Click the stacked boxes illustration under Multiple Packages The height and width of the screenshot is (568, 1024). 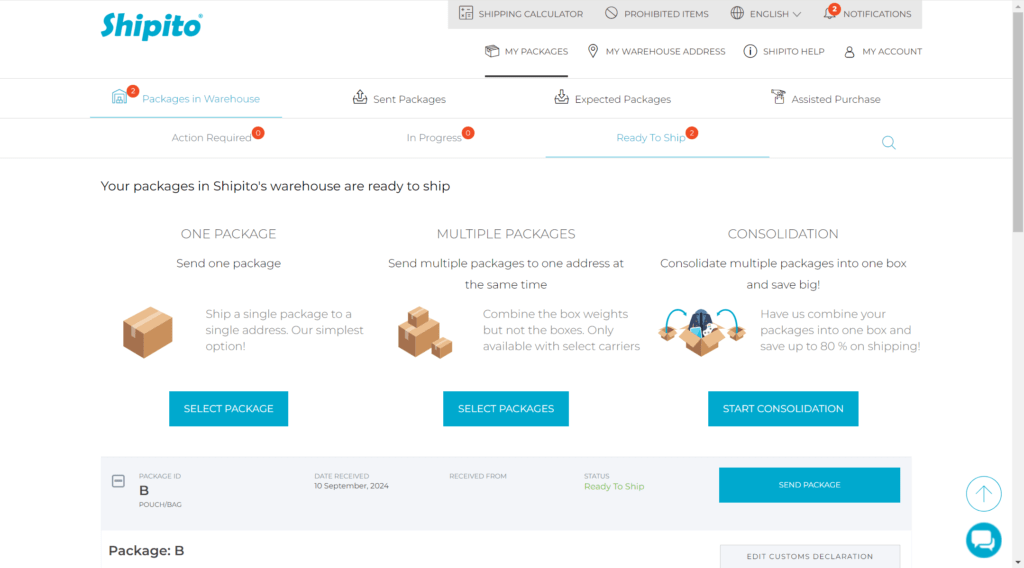[425, 332]
